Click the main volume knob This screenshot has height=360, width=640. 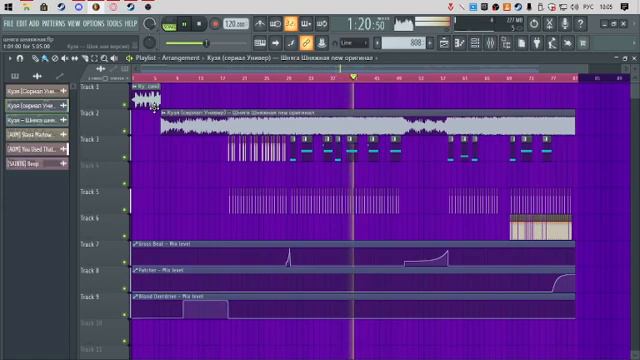click(x=149, y=24)
